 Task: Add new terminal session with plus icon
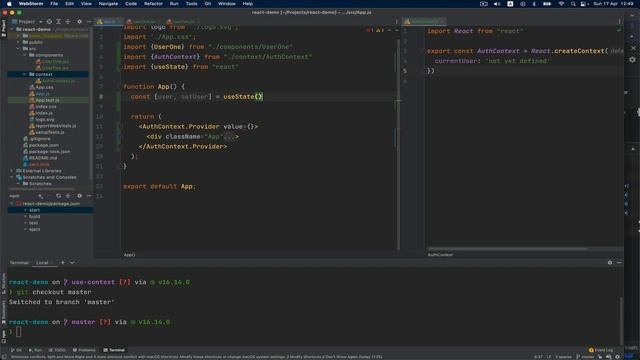(62, 262)
